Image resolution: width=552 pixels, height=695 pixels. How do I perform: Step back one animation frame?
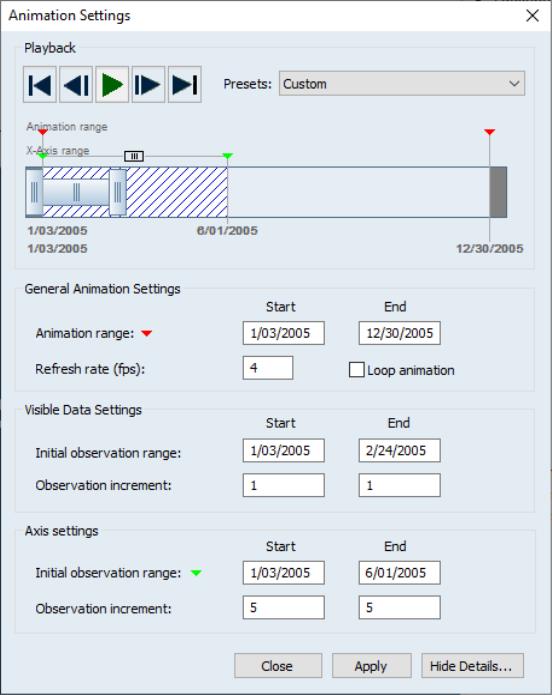click(76, 85)
